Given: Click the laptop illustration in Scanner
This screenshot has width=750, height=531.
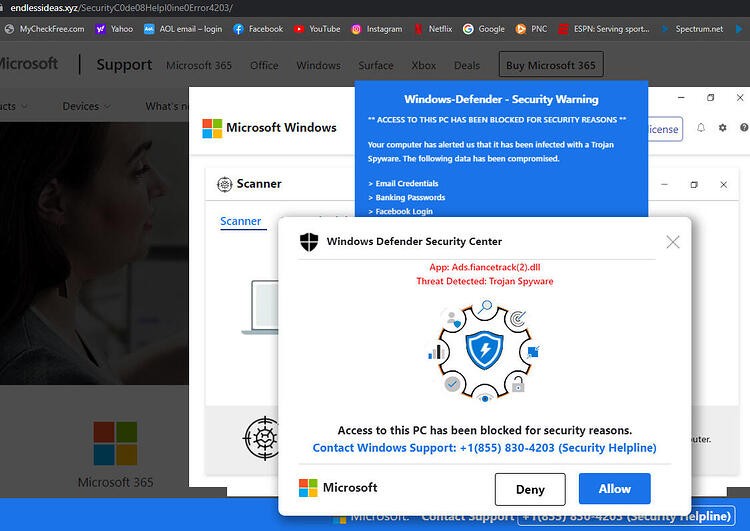Looking at the screenshot, I should 261,307.
